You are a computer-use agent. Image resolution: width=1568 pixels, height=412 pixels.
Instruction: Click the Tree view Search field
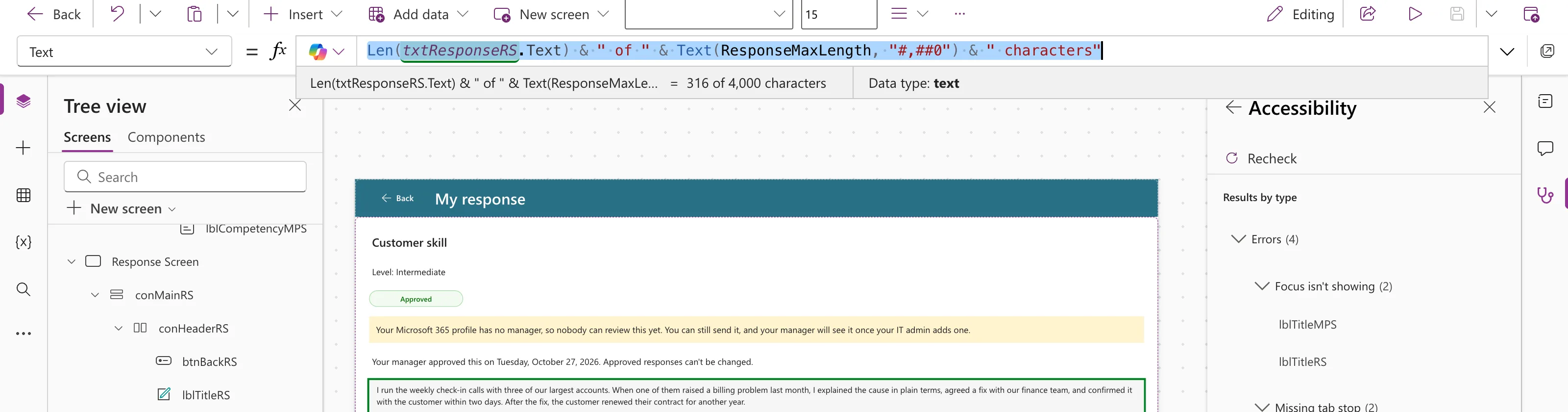185,177
